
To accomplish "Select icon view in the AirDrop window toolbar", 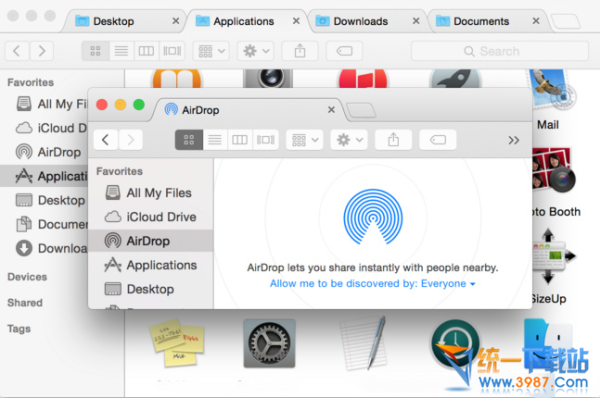I will point(189,140).
